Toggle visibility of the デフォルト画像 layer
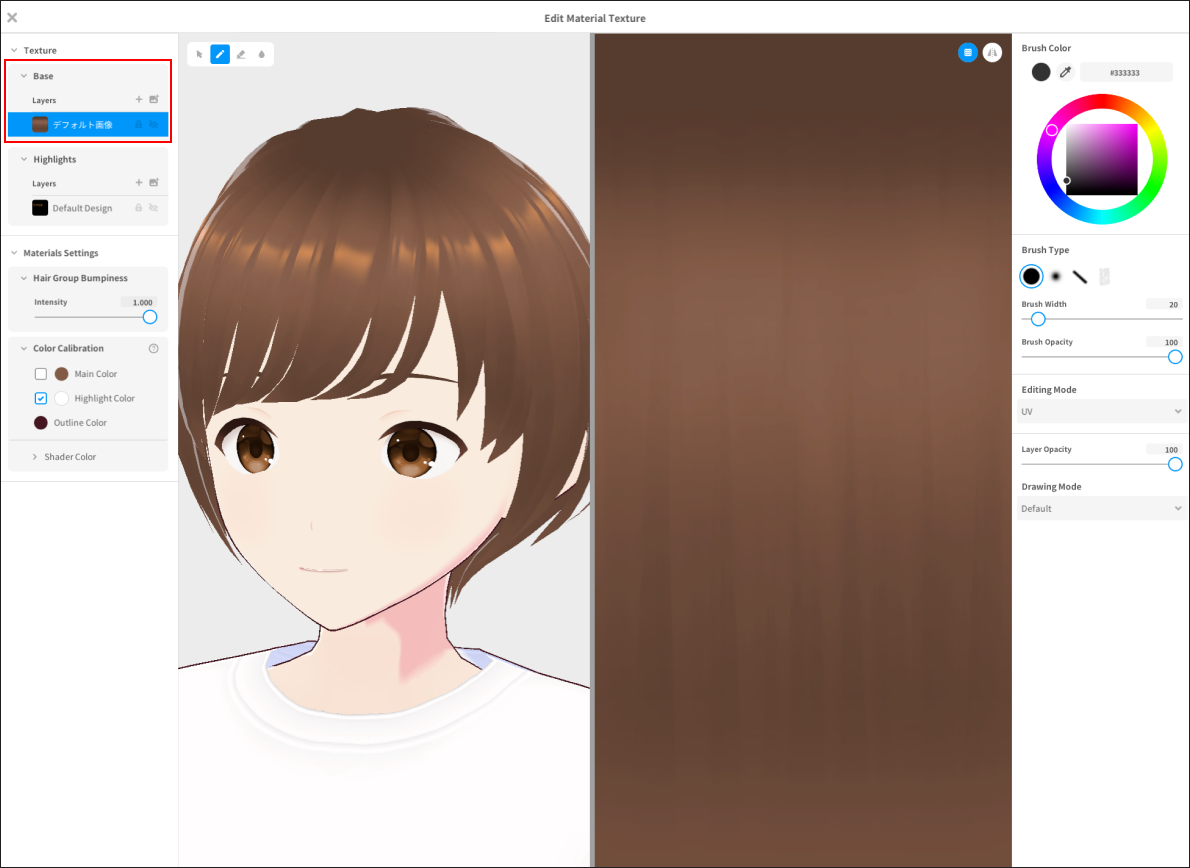Viewport: 1190px width, 868px height. [x=153, y=124]
